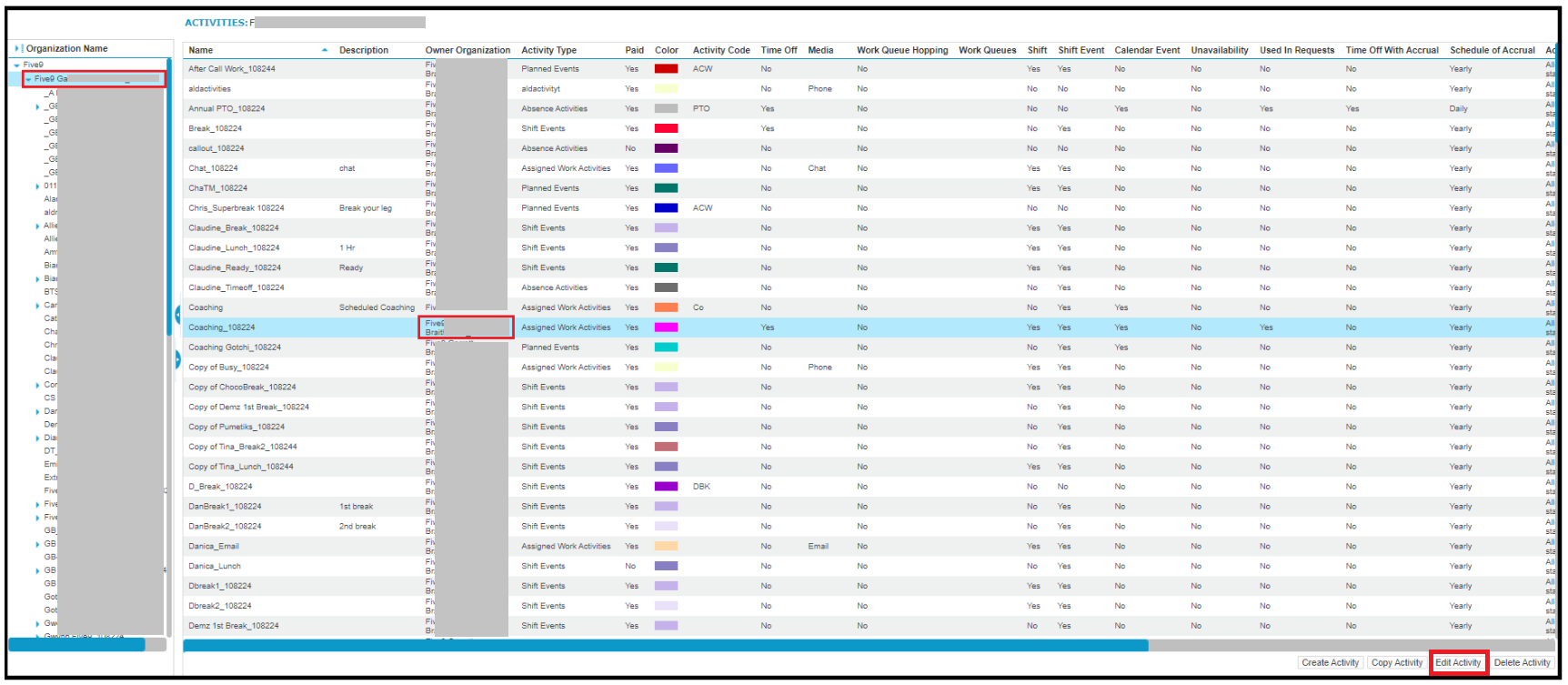The image size is (1568, 685).
Task: Click the Copy Activity button
Action: pos(1396,662)
